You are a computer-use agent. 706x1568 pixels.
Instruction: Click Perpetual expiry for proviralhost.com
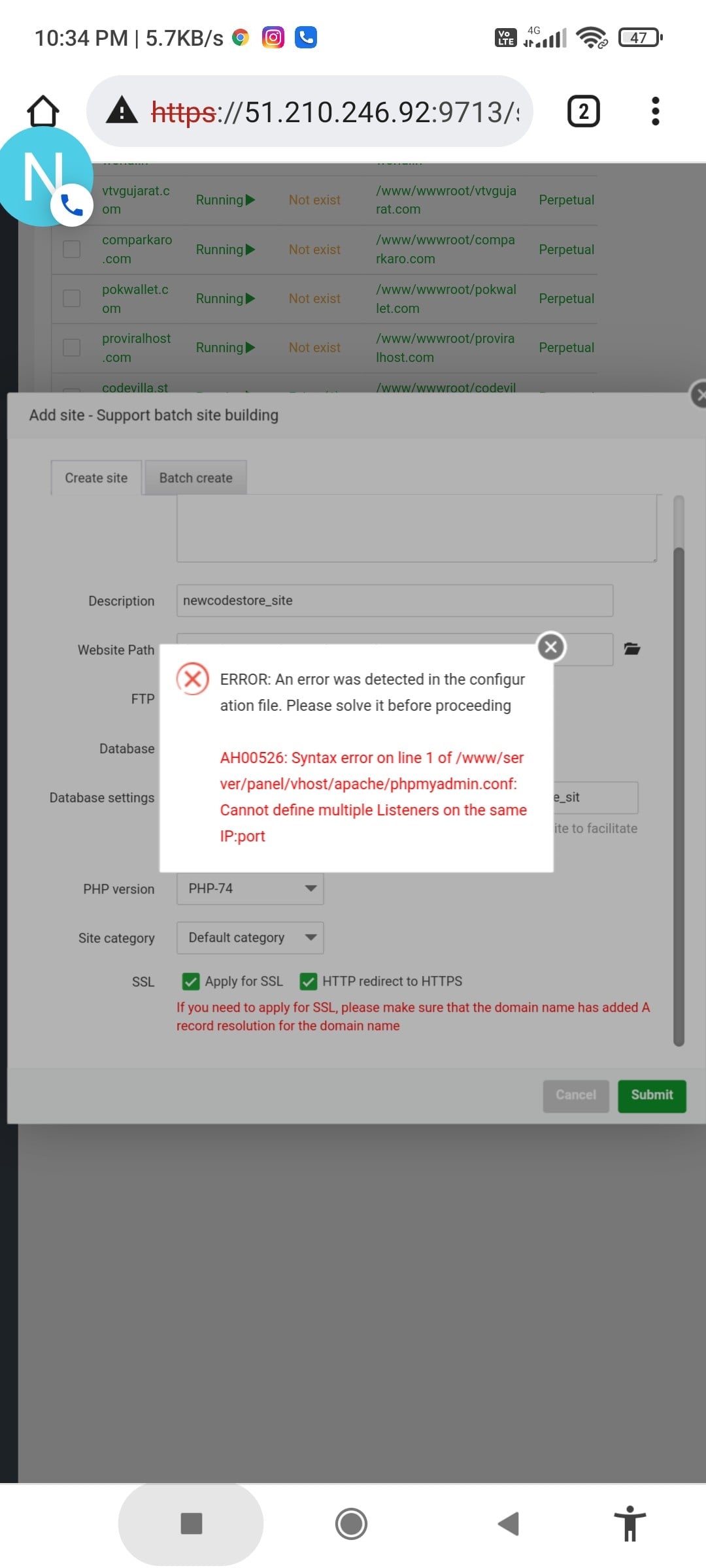click(566, 348)
